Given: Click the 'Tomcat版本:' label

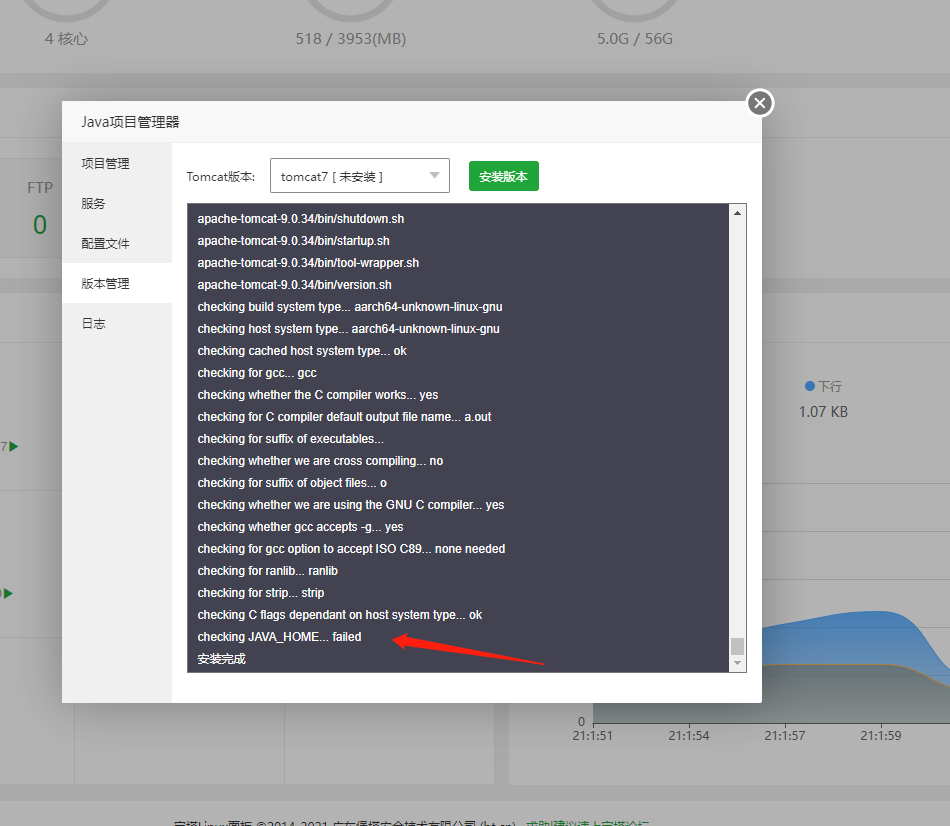Looking at the screenshot, I should 221,176.
